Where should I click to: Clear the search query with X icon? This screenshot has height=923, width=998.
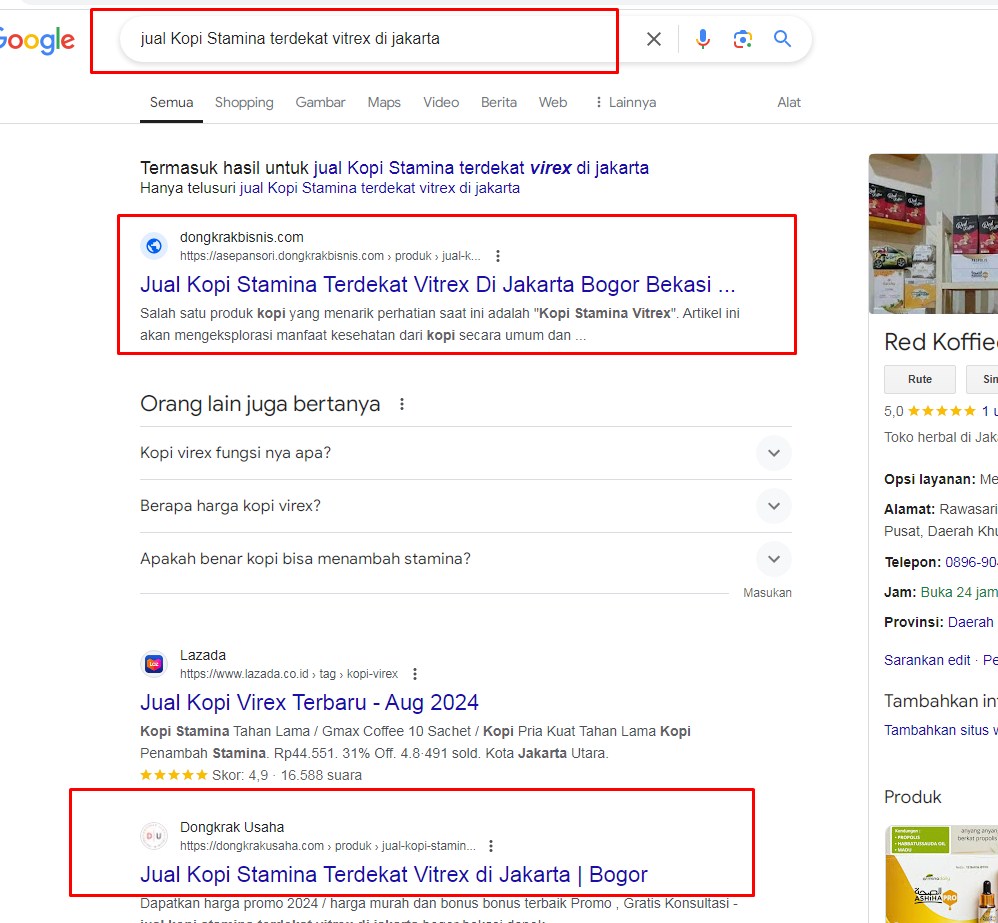point(654,39)
